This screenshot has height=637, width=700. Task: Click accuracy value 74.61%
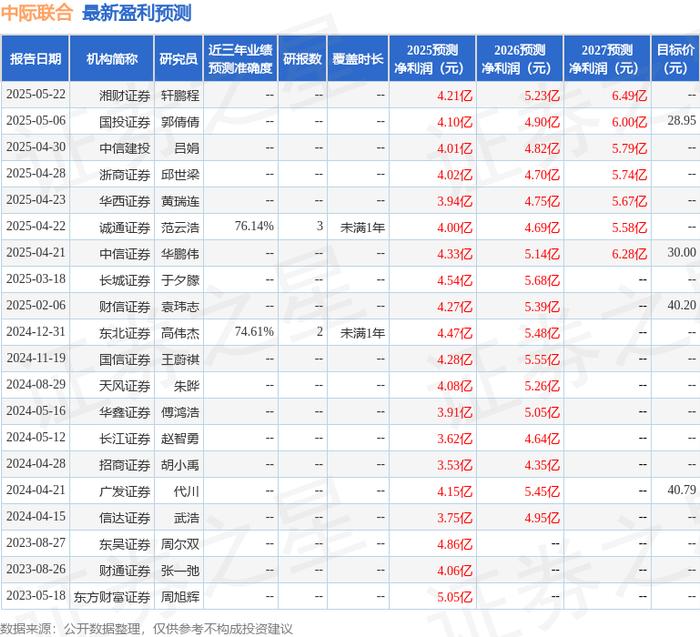(x=254, y=331)
